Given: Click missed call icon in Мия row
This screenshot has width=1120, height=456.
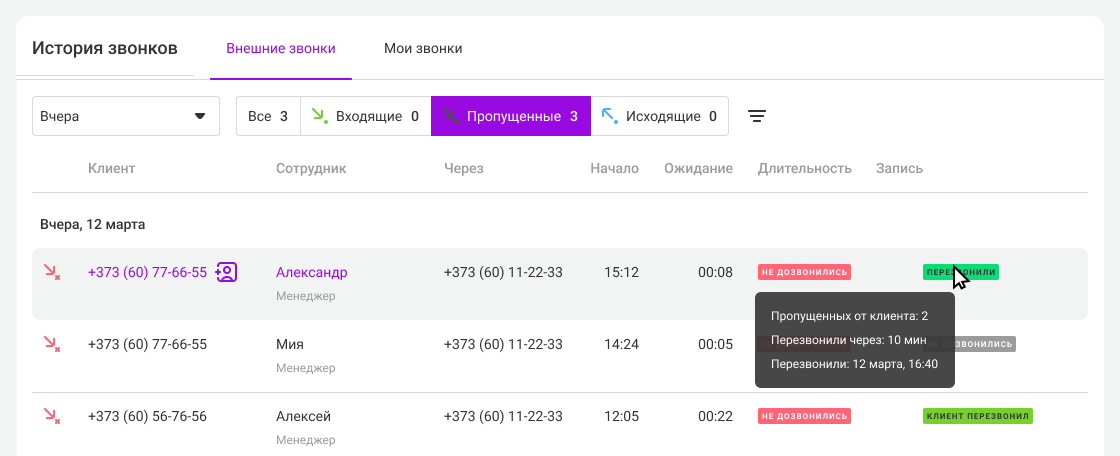Looking at the screenshot, I should (51, 344).
